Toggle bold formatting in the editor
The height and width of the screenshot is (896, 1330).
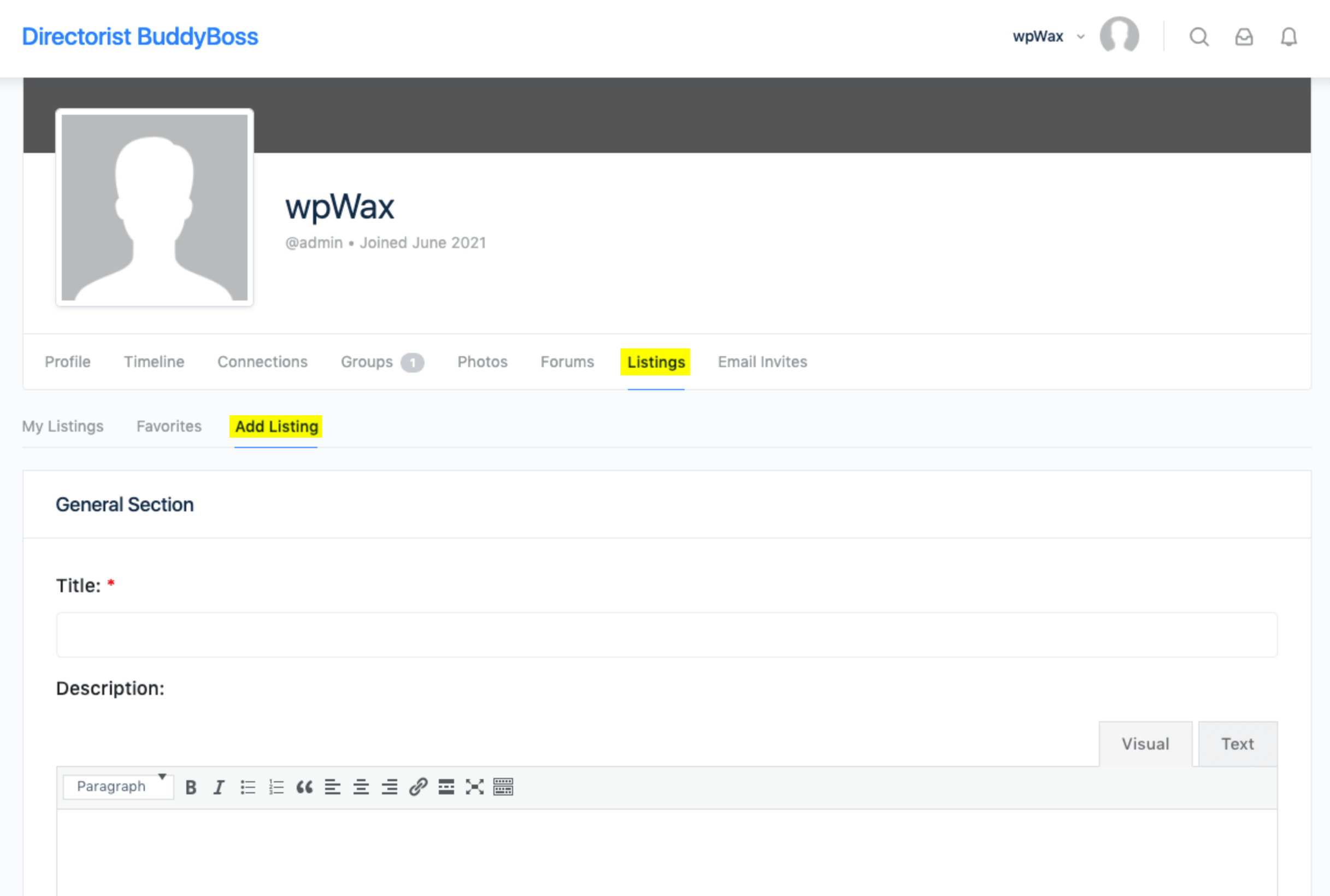191,787
